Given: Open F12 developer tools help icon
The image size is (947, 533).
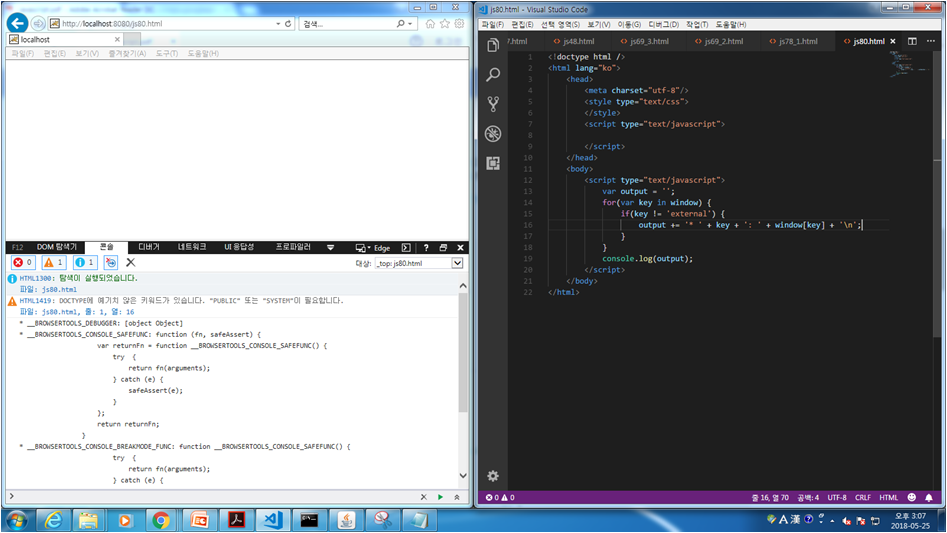Looking at the screenshot, I should (426, 247).
